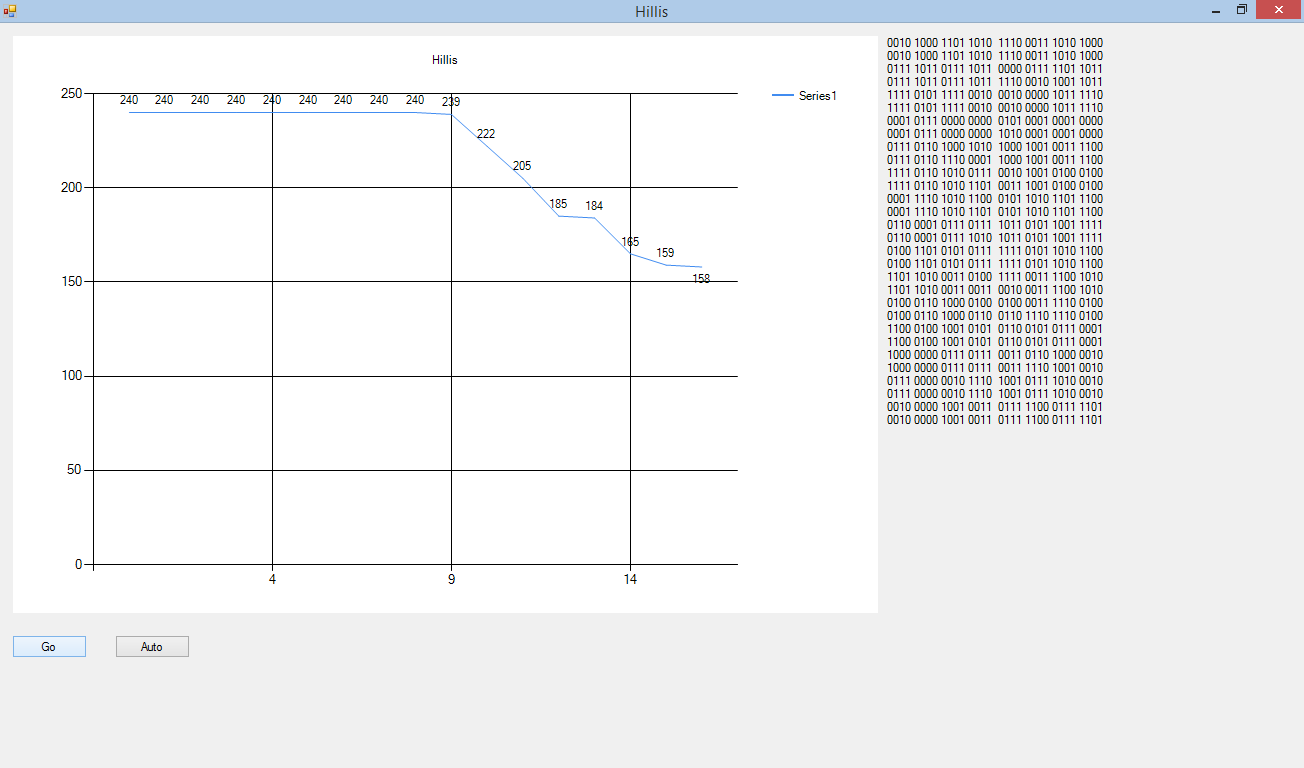This screenshot has height=768, width=1304.
Task: Click the 100 label on the Y axis
Action: (72, 376)
